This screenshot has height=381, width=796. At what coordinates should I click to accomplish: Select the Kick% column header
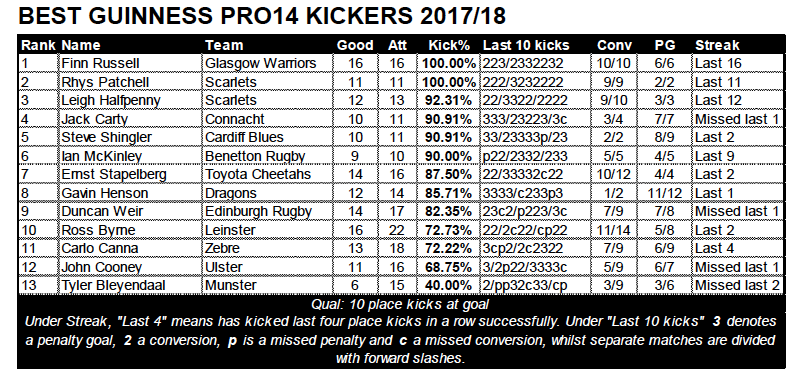(449, 45)
